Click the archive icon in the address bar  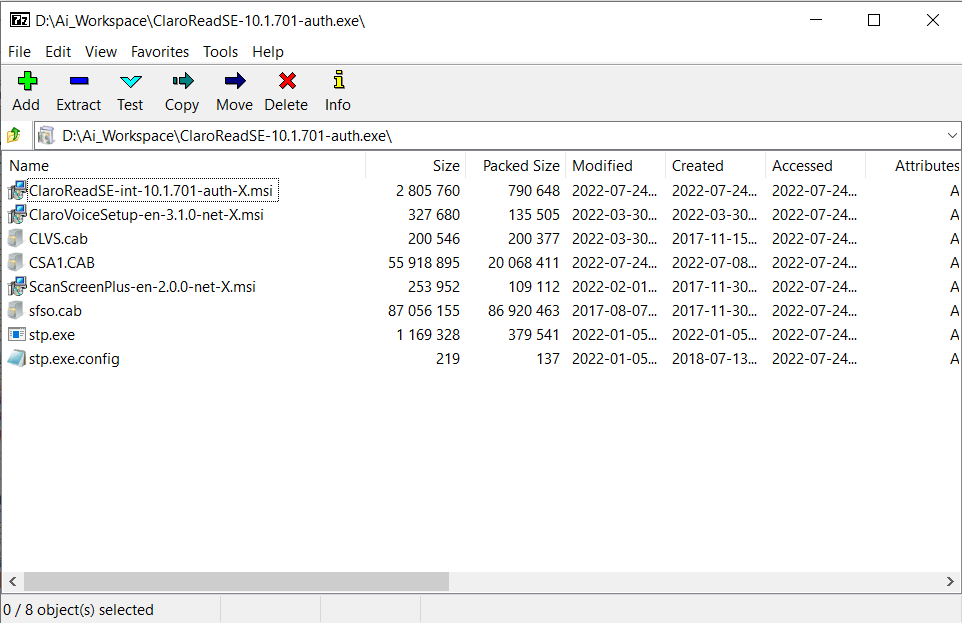(46, 135)
